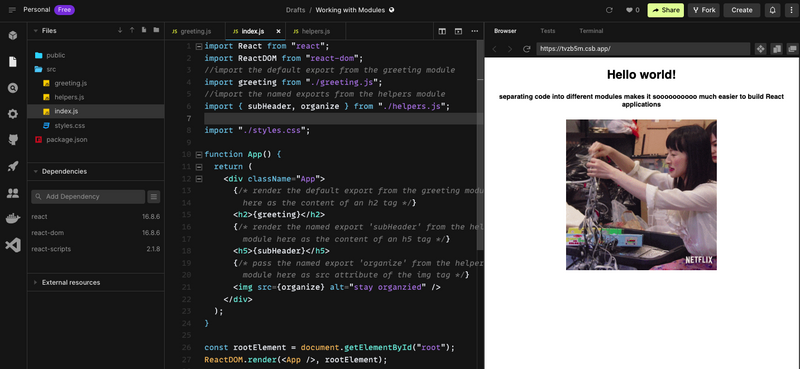The height and width of the screenshot is (369, 800).
Task: Fold the div element at line 12
Action: 198,179
